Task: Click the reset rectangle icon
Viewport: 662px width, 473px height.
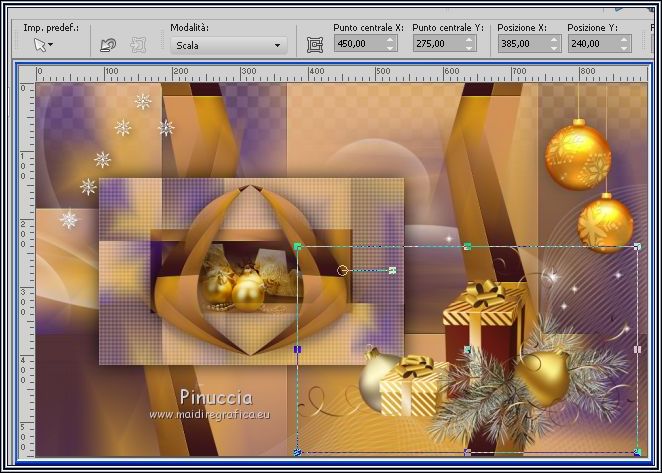Action: [108, 44]
